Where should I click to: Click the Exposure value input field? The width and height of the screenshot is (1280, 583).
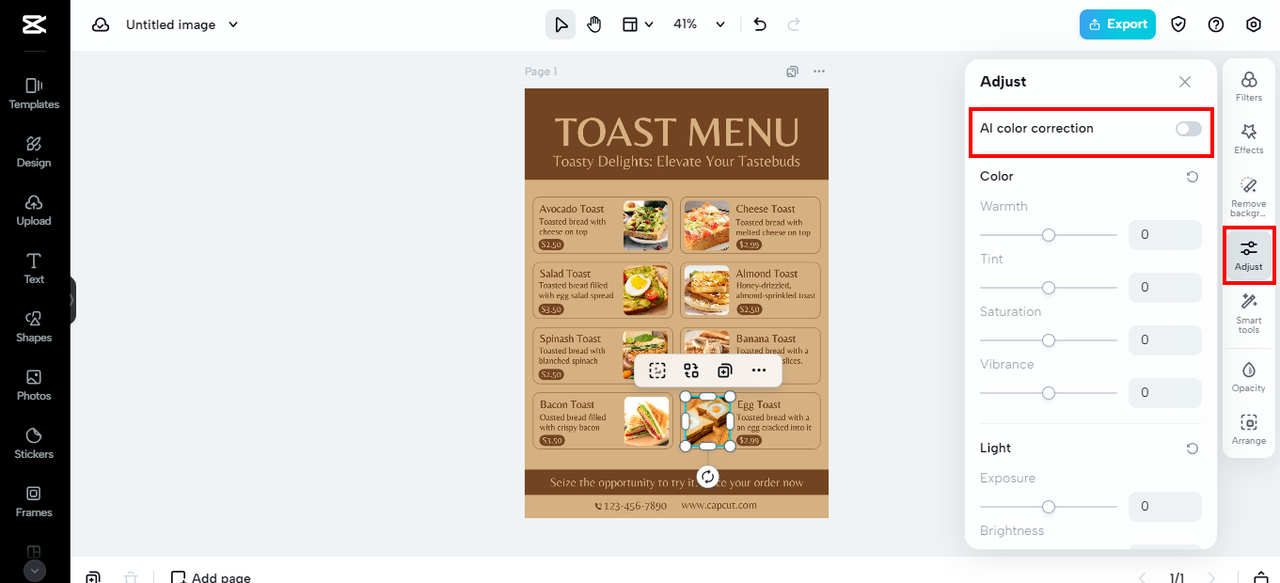tap(1165, 506)
